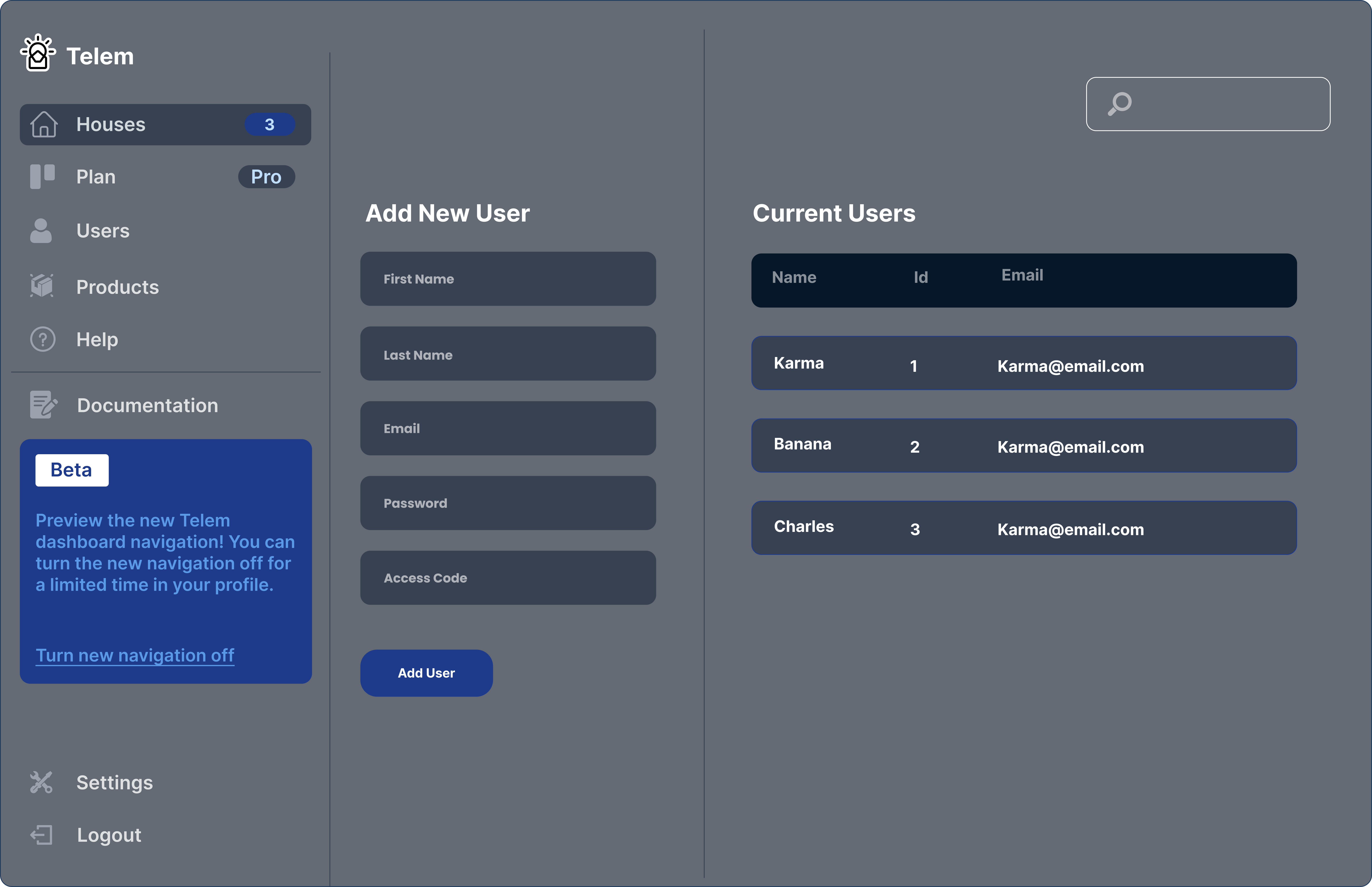Click Id 2 in Banana's row
Screen dimensions: 1372x887
pyautogui.click(x=915, y=447)
